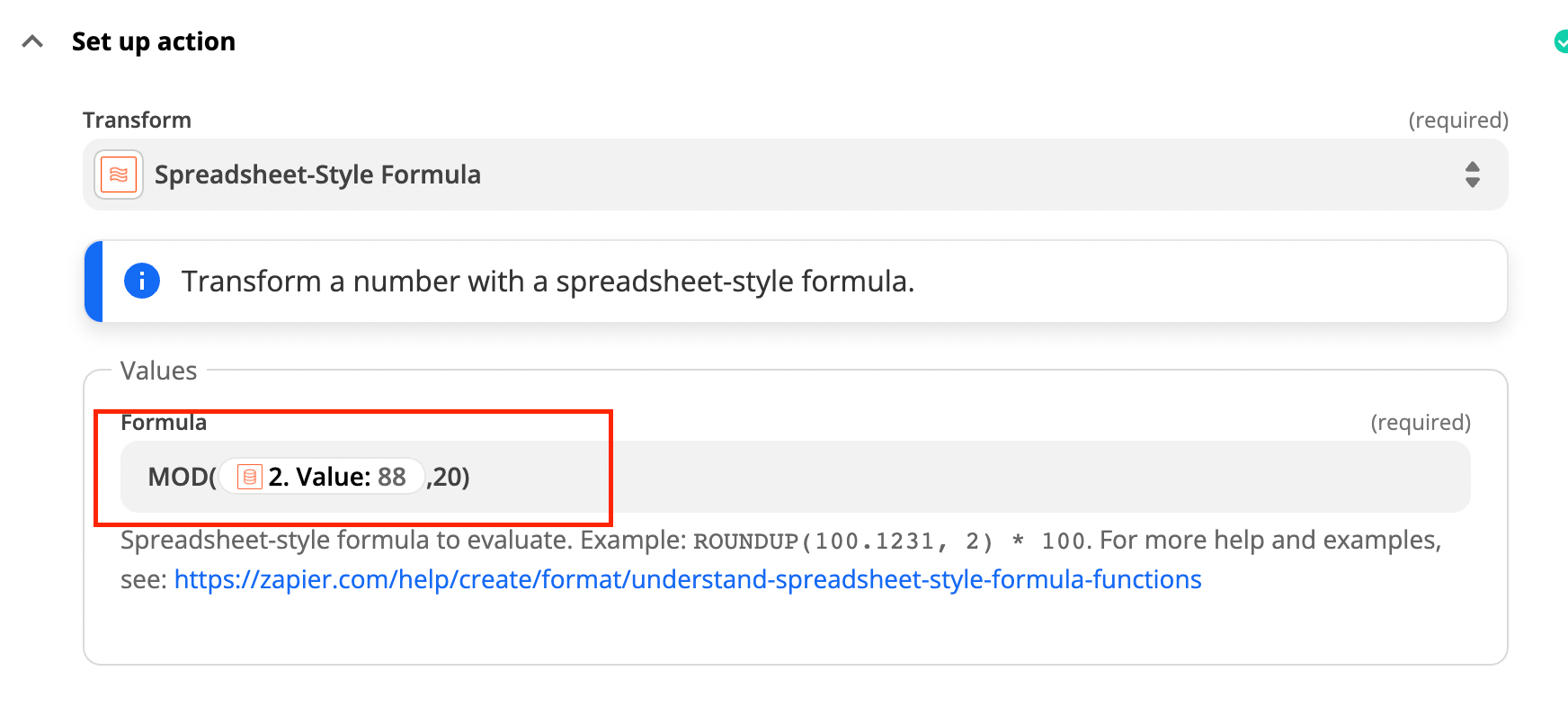
Task: Click the 'MOD(' text in the formula
Action: point(183,477)
